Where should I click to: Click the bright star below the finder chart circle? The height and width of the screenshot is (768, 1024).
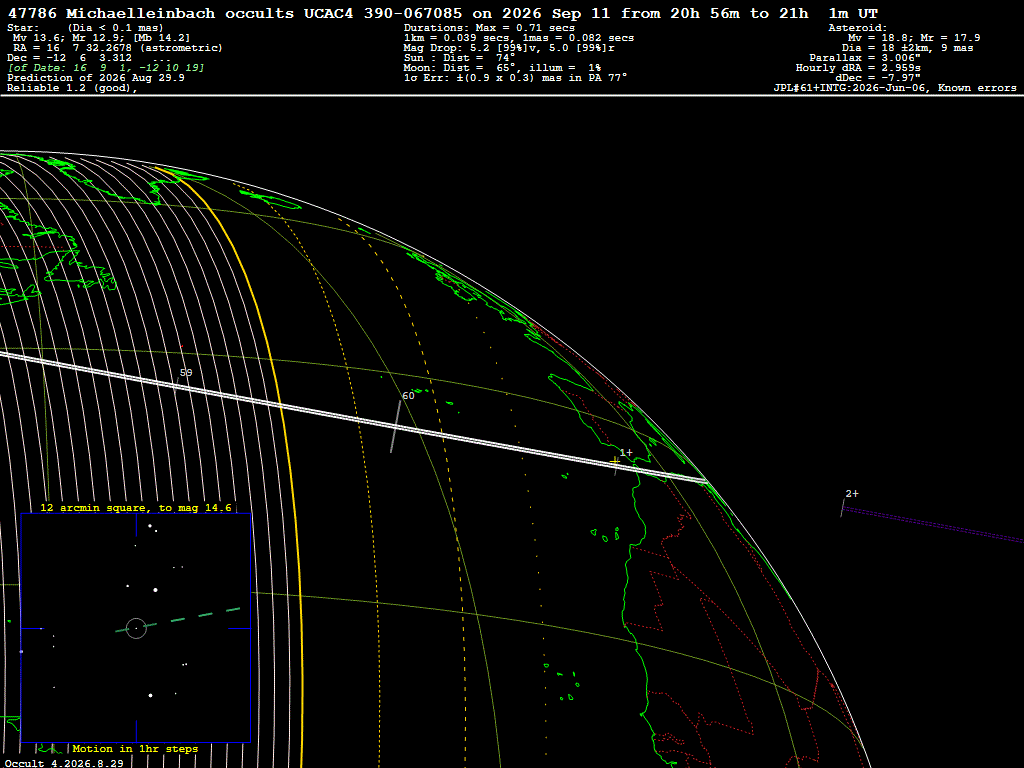point(150,696)
